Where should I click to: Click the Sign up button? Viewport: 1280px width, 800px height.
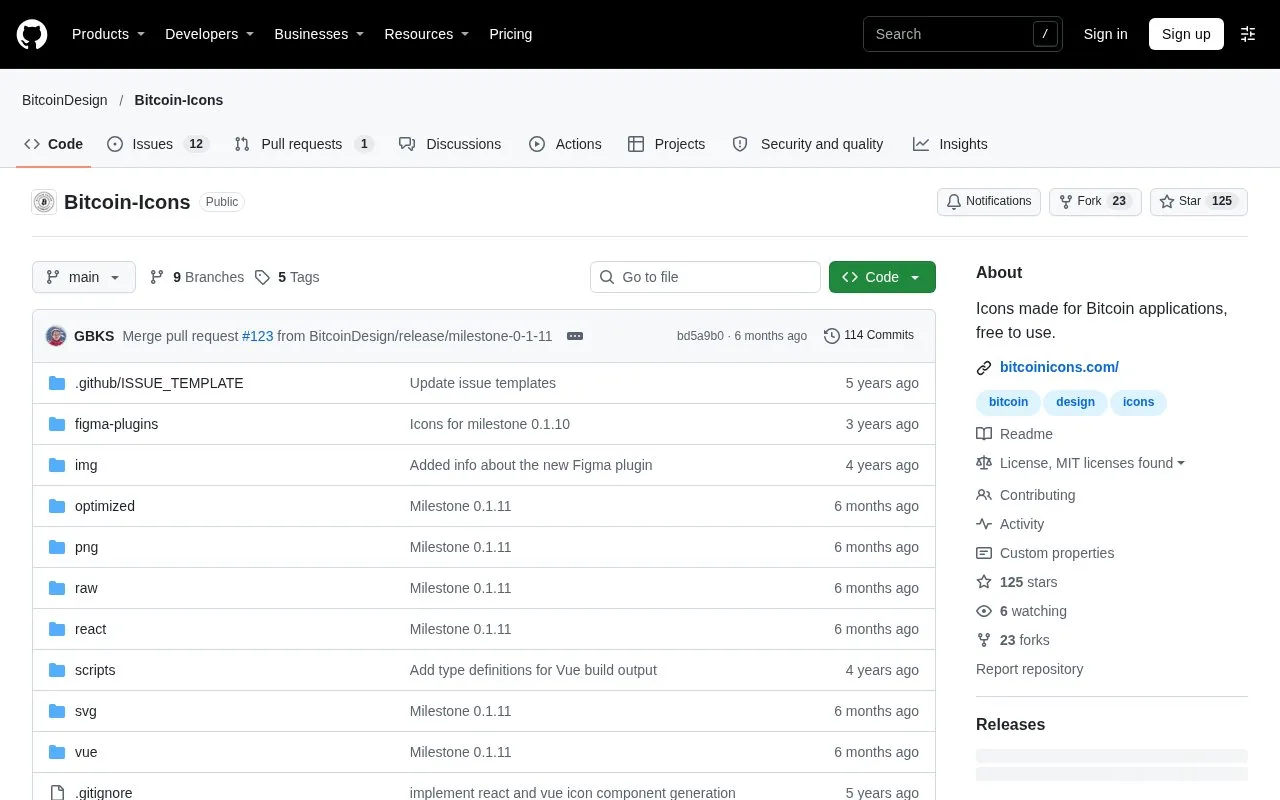click(x=1186, y=34)
